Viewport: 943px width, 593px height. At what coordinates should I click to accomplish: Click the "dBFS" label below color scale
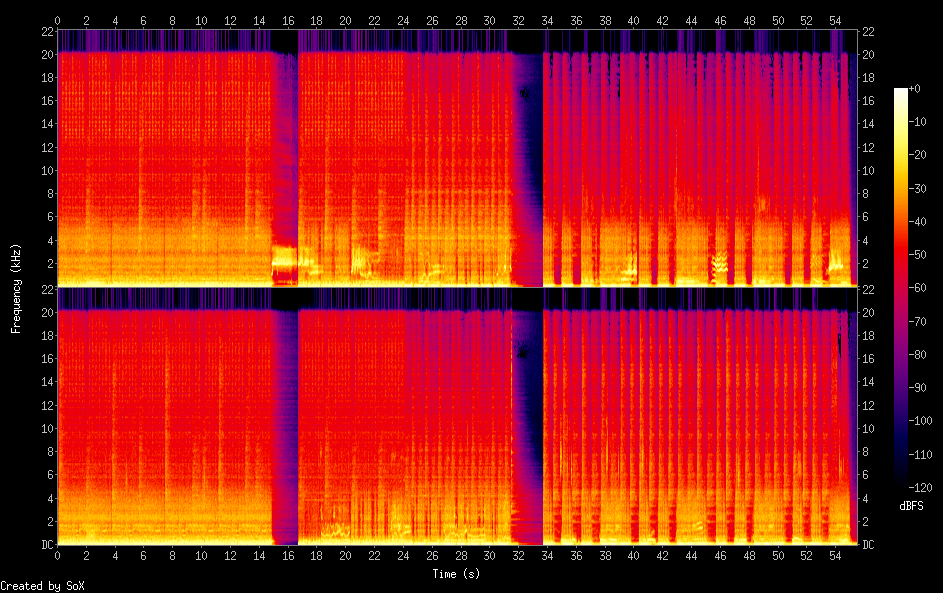(x=911, y=506)
